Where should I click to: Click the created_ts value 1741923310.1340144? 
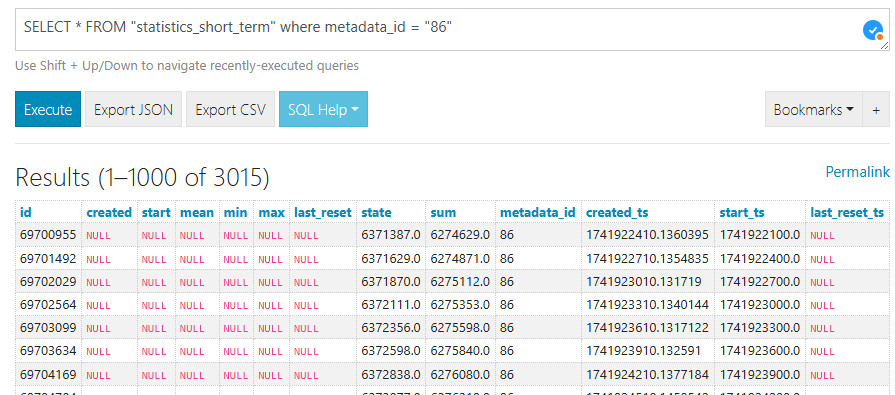(x=647, y=305)
